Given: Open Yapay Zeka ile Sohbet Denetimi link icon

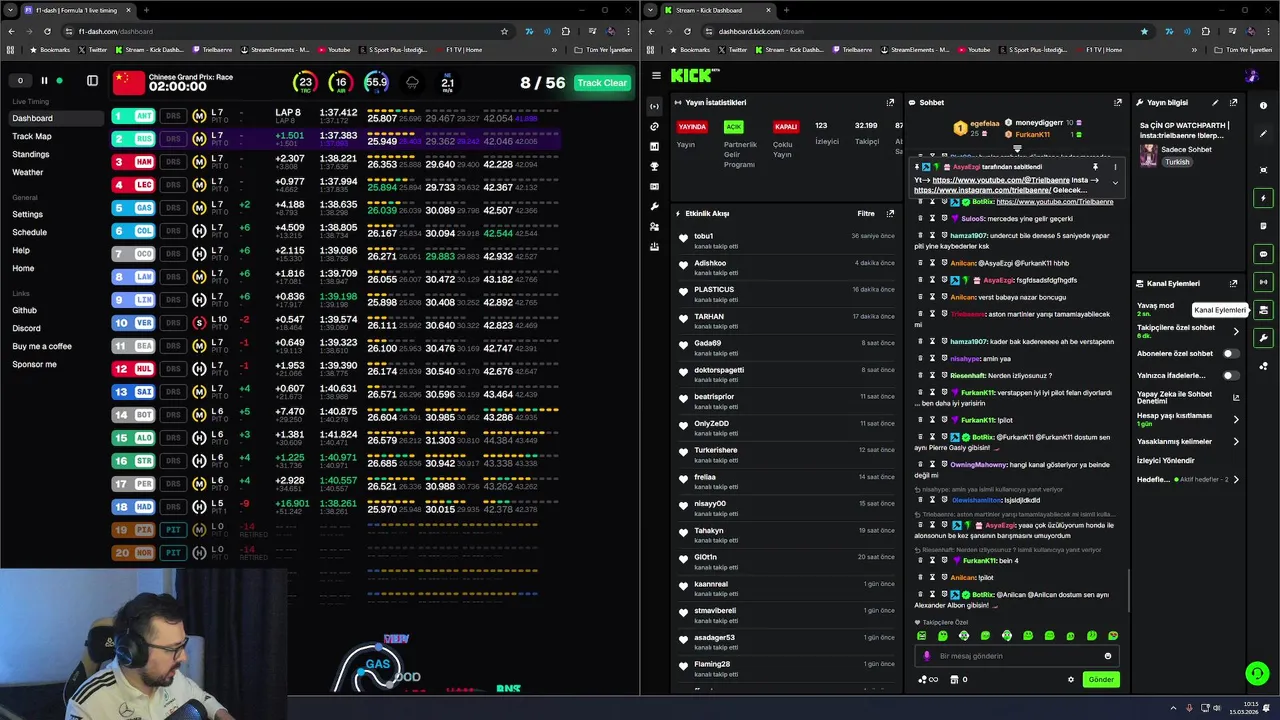Looking at the screenshot, I should tap(1236, 397).
